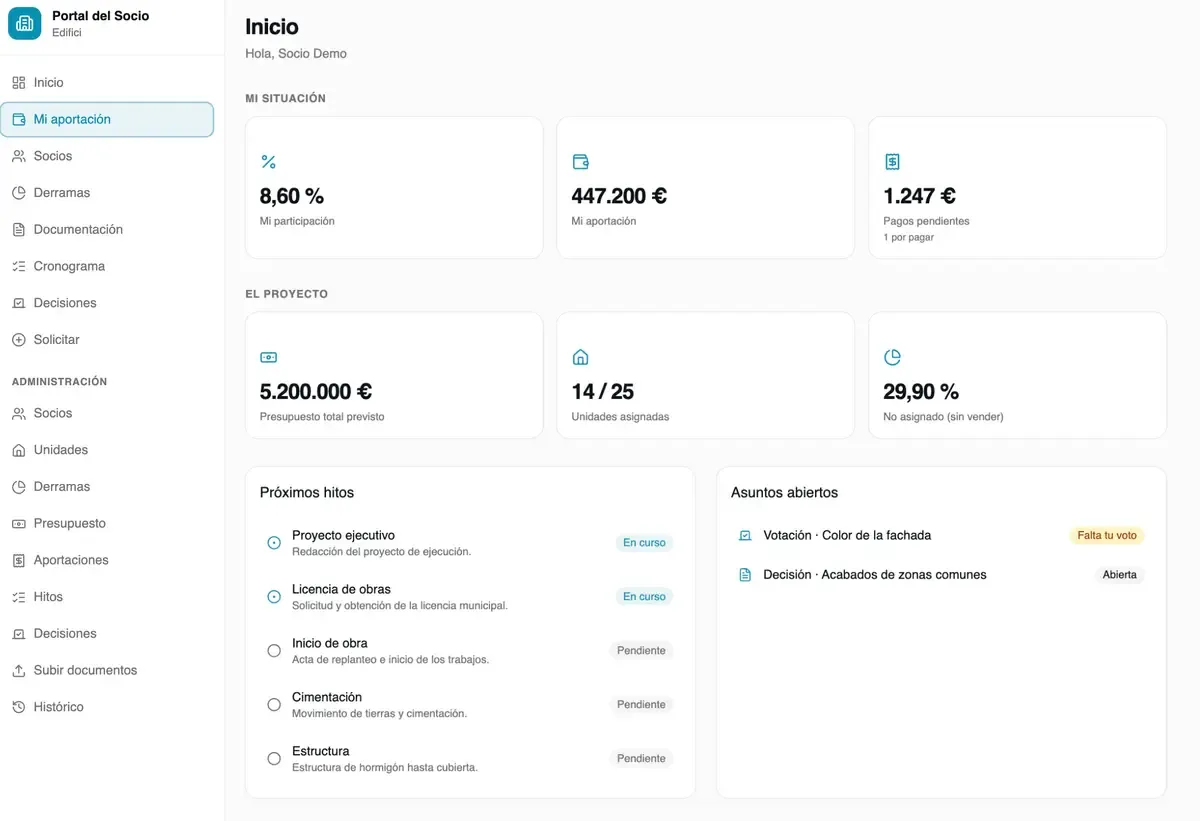Click Pendiente badge for Inicio de obra

(641, 651)
